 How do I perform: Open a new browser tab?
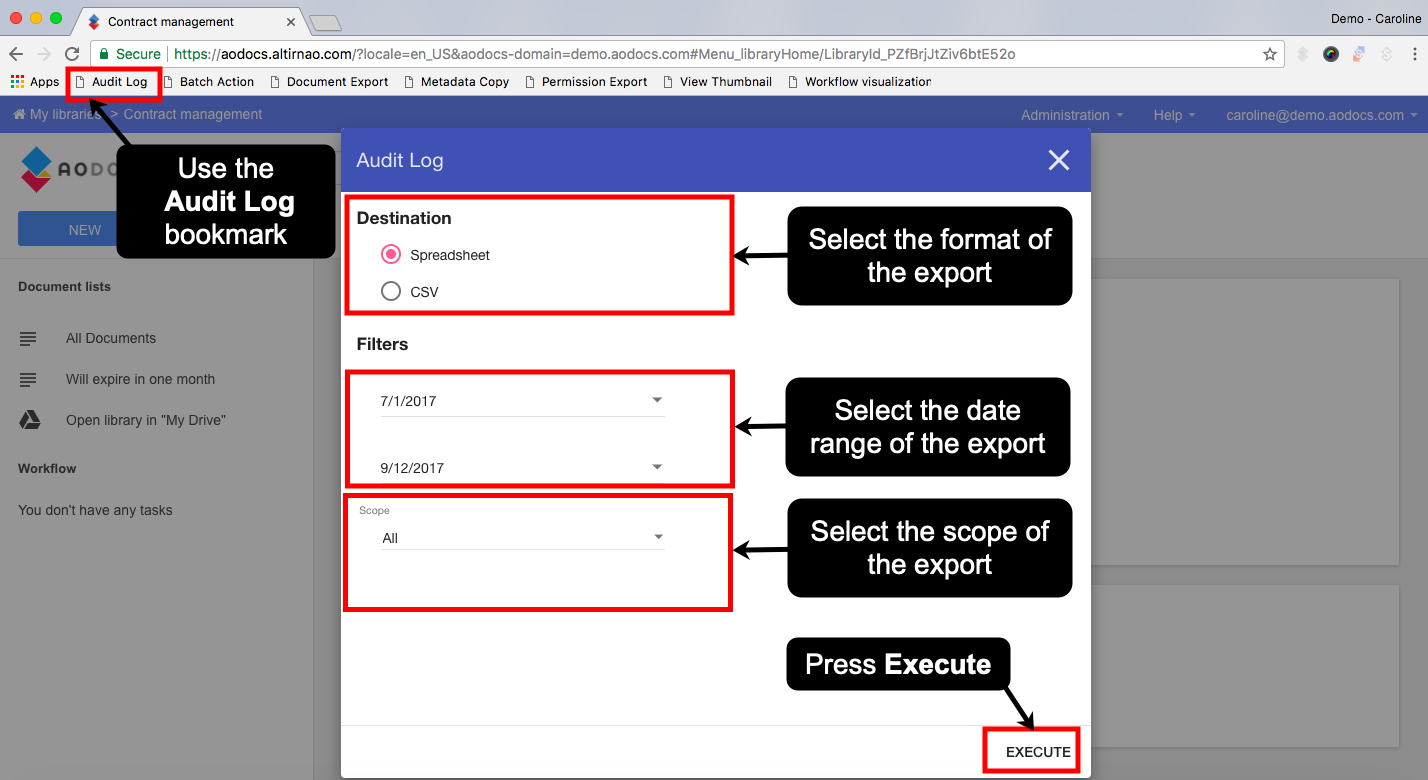326,22
